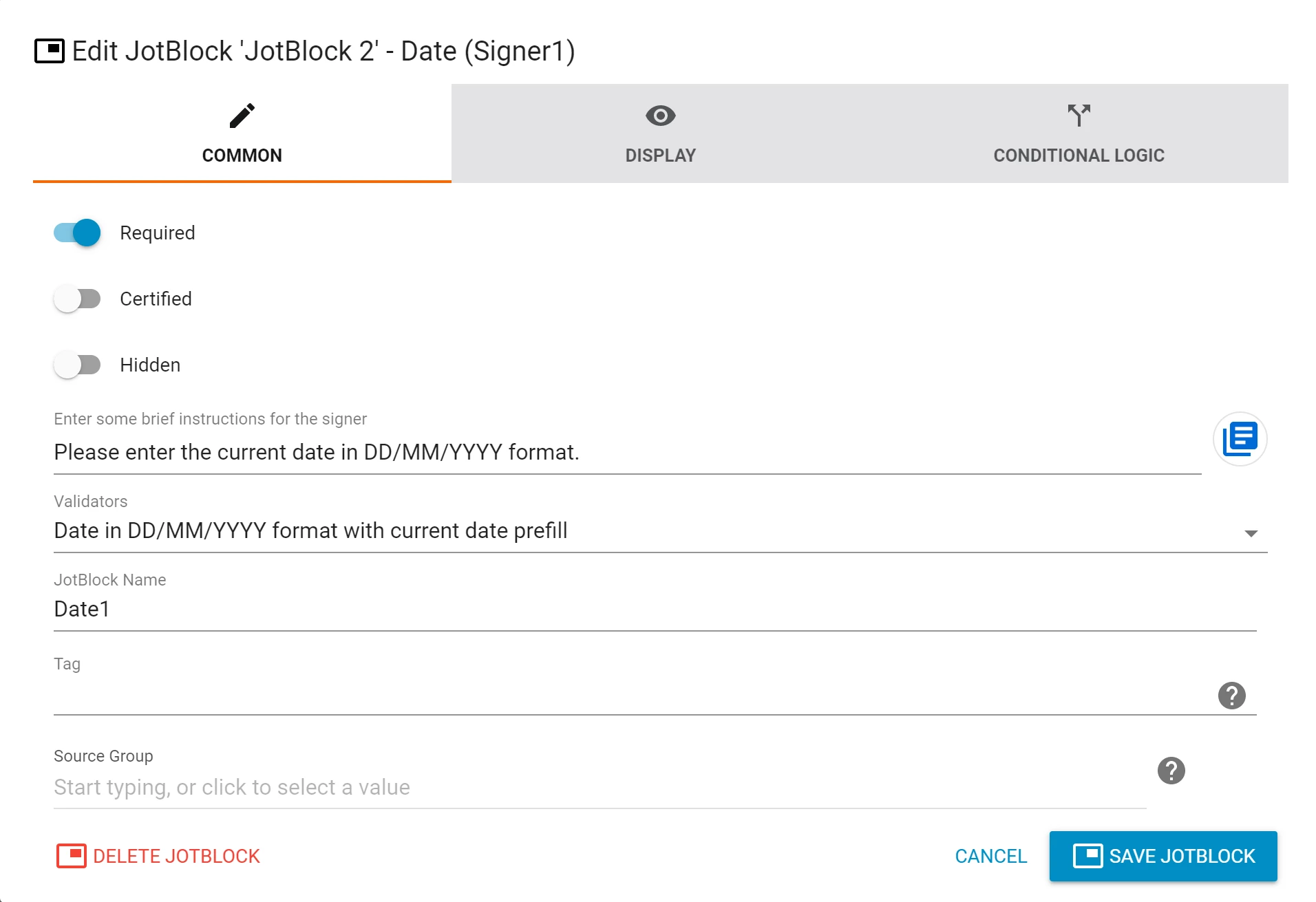
Task: Click the SAVE JOTBLOCK button text
Action: [1182, 856]
